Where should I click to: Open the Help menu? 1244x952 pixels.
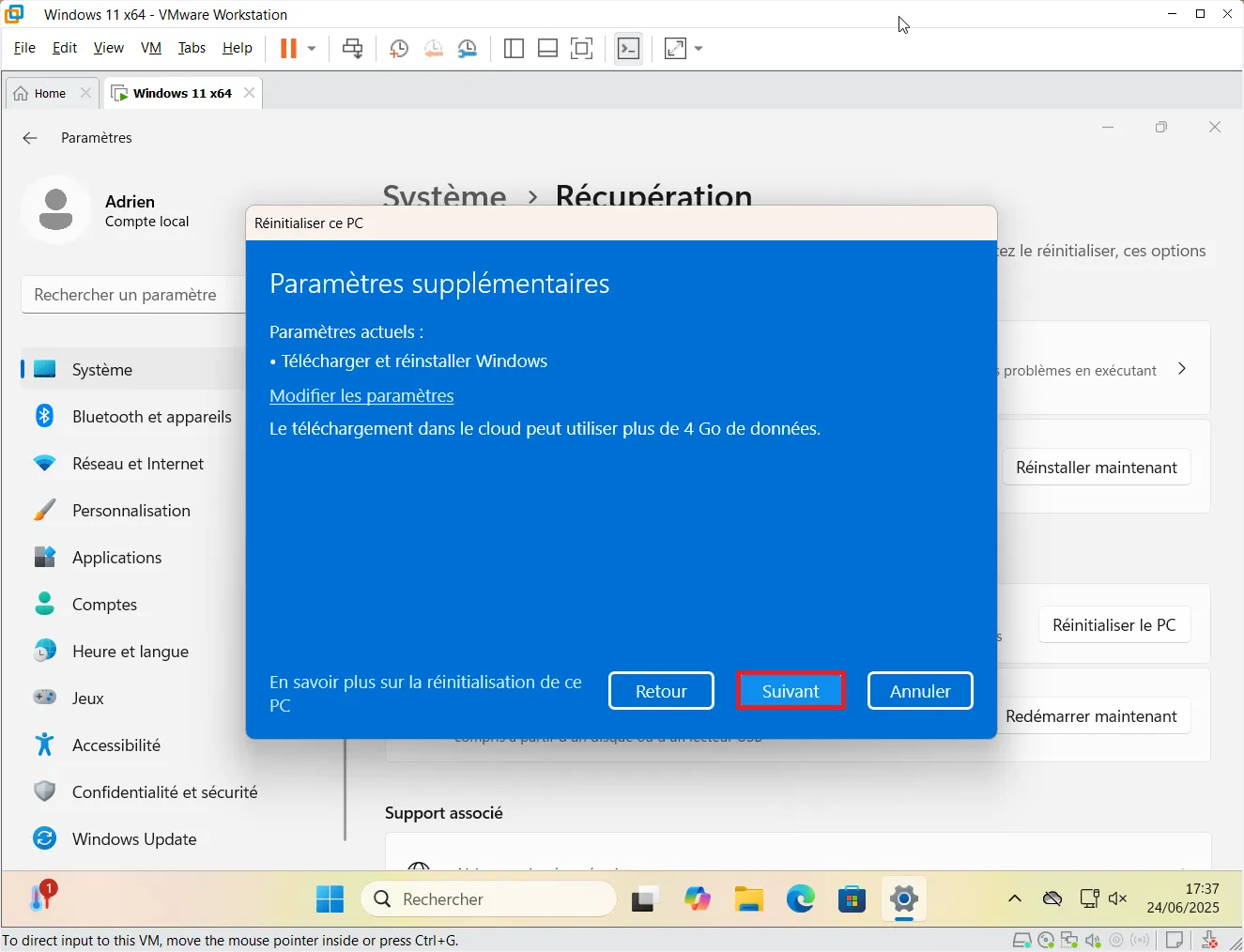238,48
